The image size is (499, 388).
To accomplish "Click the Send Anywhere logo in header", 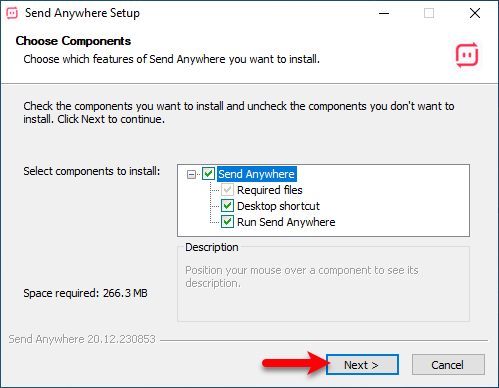I will click(467, 55).
